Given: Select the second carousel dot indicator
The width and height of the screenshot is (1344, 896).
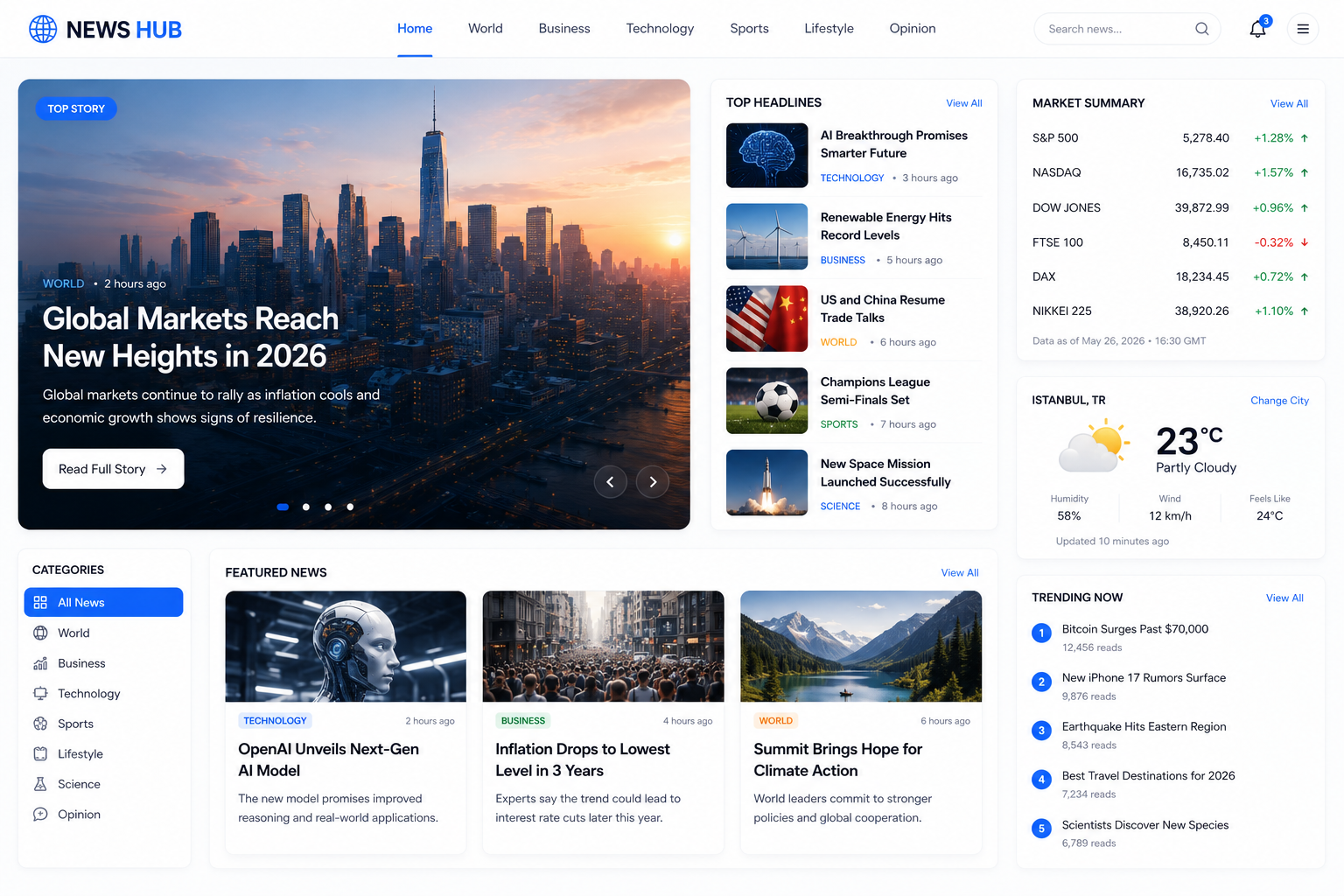Looking at the screenshot, I should (x=305, y=507).
